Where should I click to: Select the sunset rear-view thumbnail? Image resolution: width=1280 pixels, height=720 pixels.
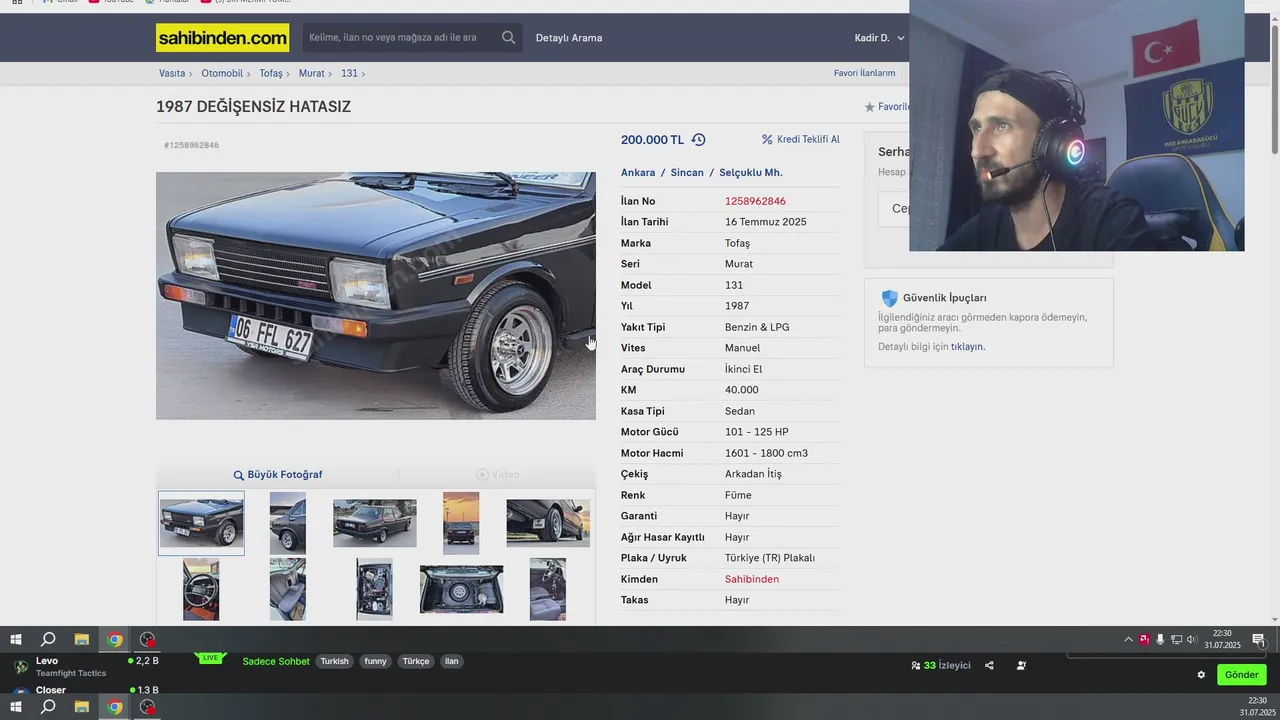(461, 523)
